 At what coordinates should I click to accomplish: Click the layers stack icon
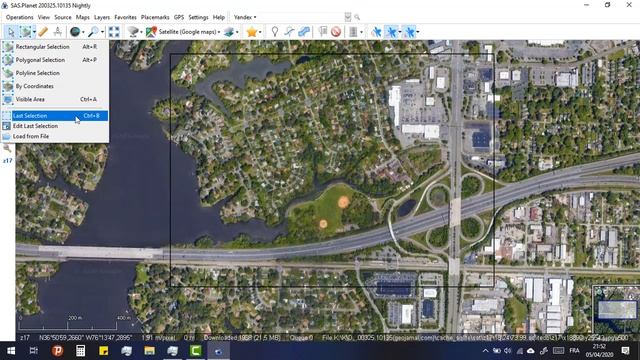[229, 31]
